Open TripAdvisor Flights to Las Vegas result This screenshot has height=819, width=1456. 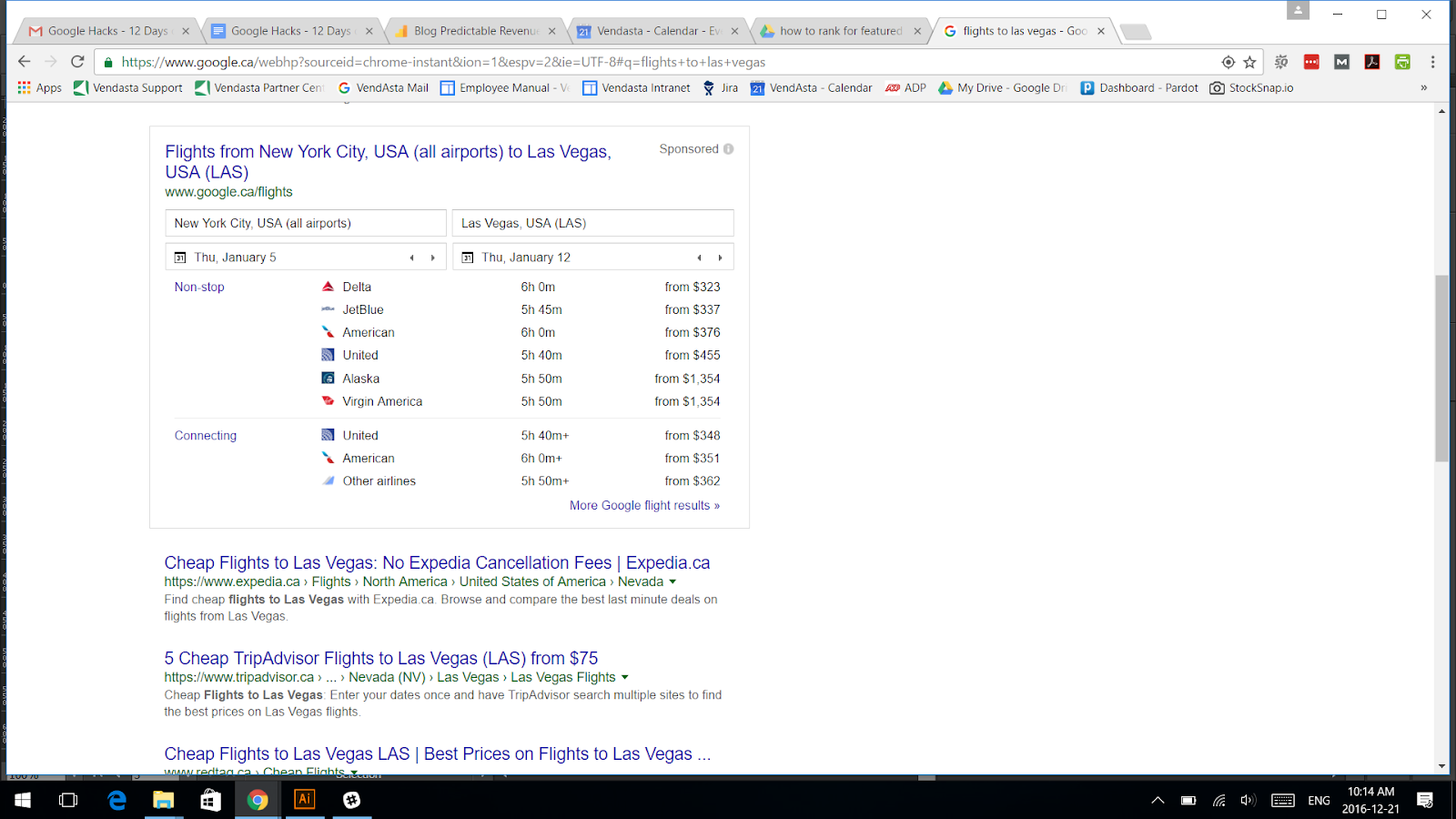pyautogui.click(x=381, y=658)
